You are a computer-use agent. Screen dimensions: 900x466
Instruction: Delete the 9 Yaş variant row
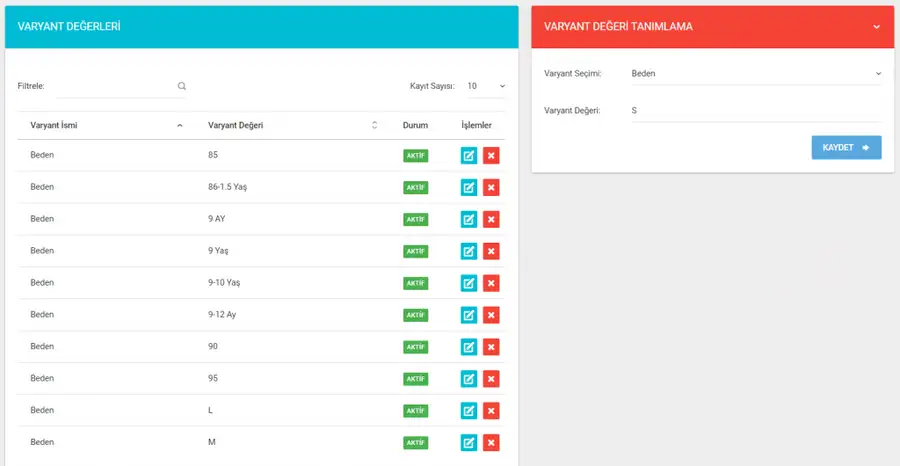pos(491,251)
